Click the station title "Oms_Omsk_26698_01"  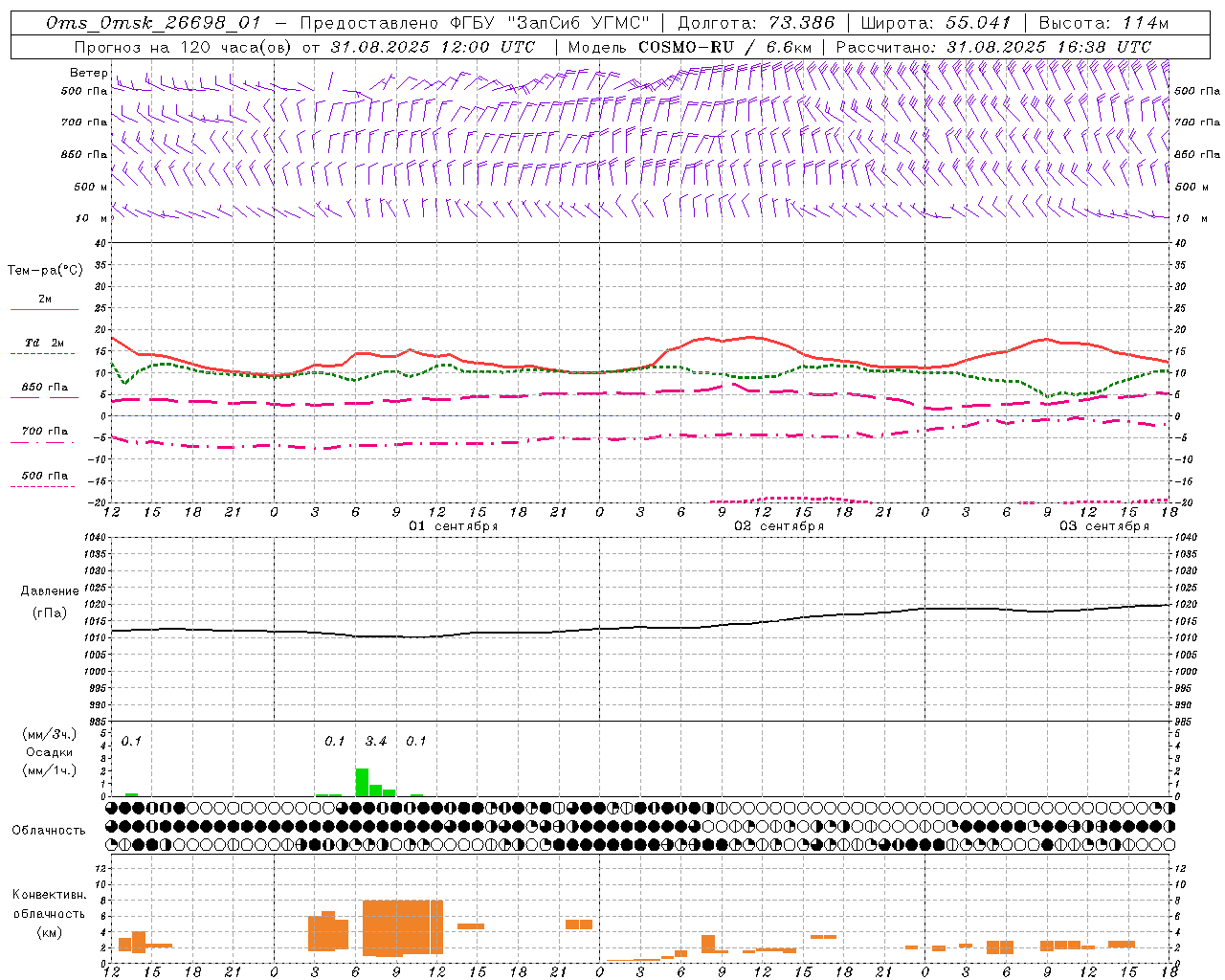click(x=153, y=24)
